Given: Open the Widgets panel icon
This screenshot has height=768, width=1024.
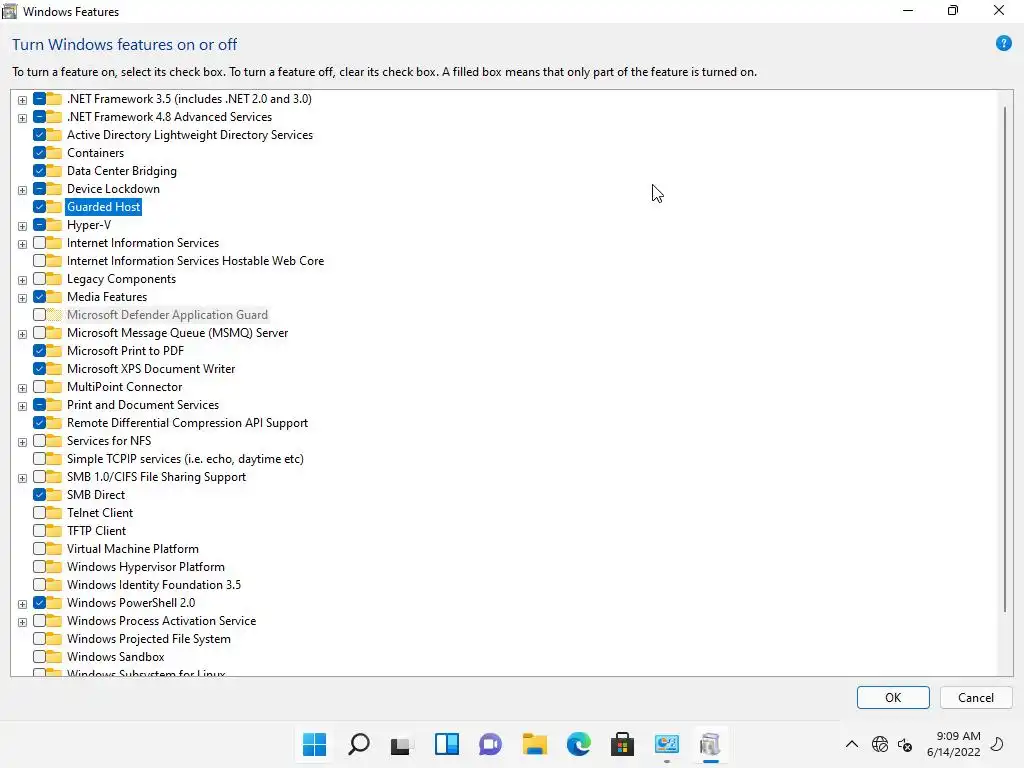Looking at the screenshot, I should click(447, 744).
